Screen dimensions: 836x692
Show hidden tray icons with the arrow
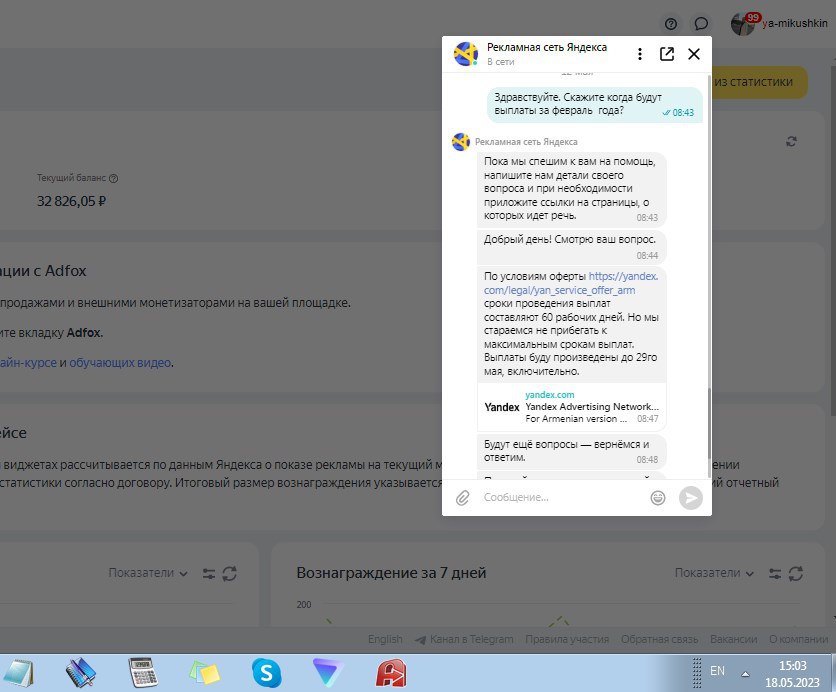745,674
